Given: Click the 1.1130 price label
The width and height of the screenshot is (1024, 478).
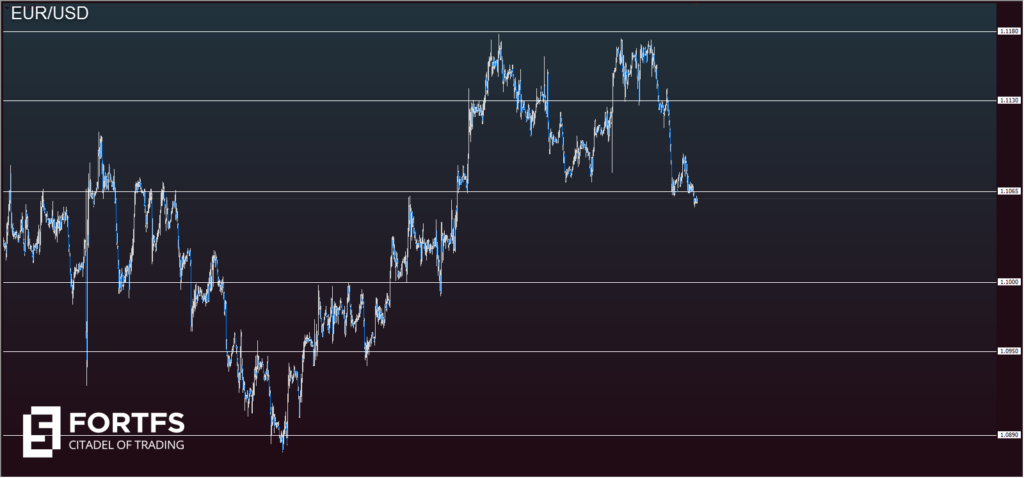Looking at the screenshot, I should [1008, 101].
